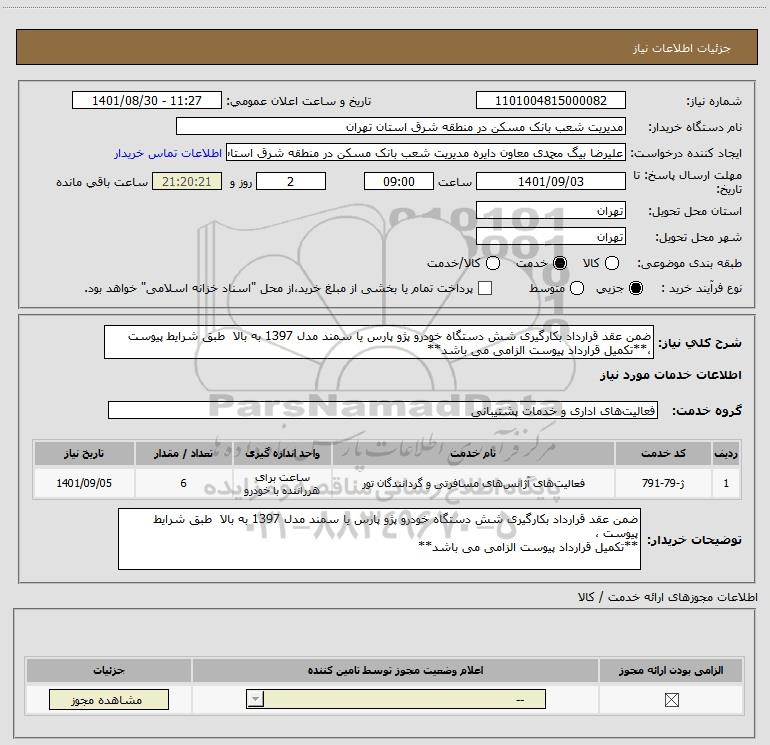The image size is (770, 745).
Task: Toggle Islamic treasury bonds payment checkbox
Action: 485,288
